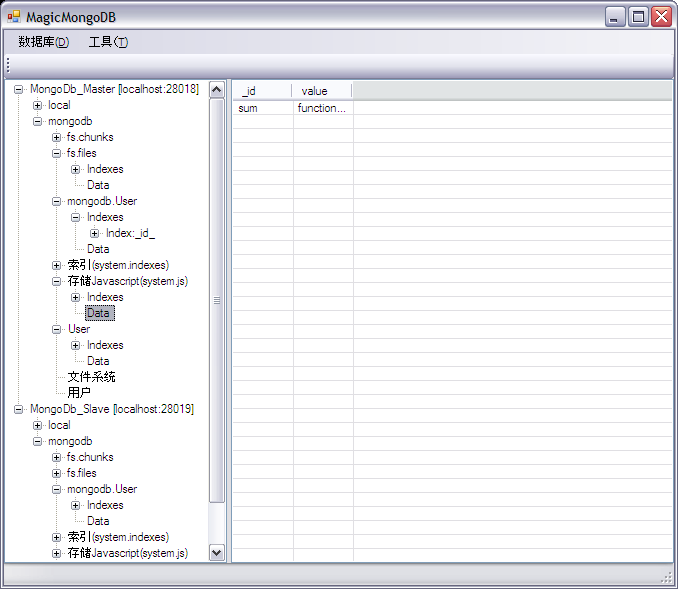Click the MagicMongoDB title bar app icon
Screen dimensions: 678x589
[14, 17]
